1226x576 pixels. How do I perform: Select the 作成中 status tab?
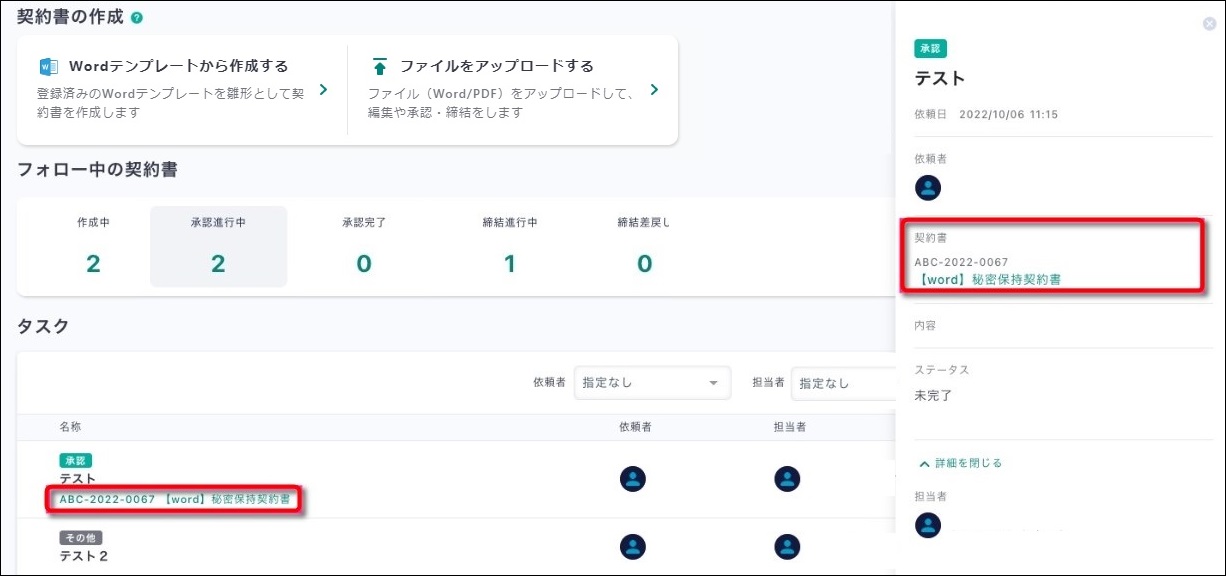(x=93, y=246)
